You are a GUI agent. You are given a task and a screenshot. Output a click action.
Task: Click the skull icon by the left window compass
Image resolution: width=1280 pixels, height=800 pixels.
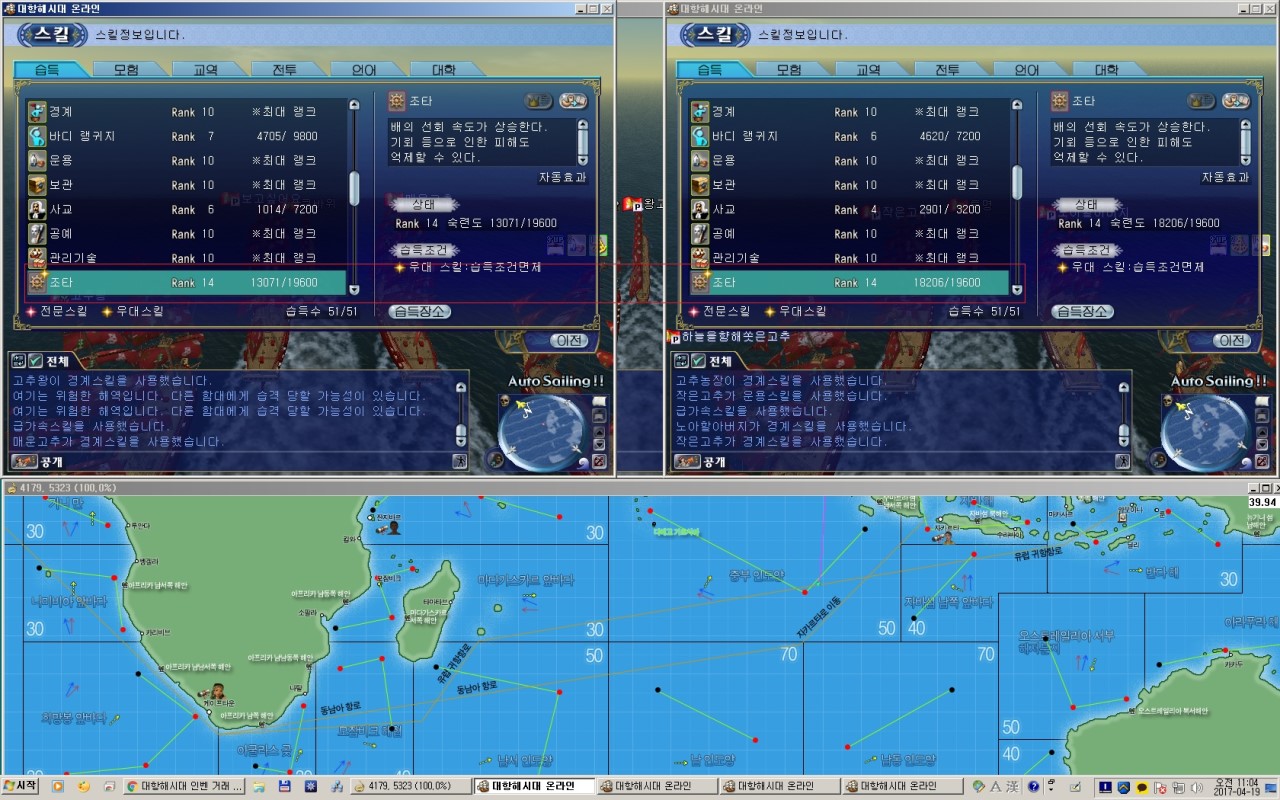[506, 402]
